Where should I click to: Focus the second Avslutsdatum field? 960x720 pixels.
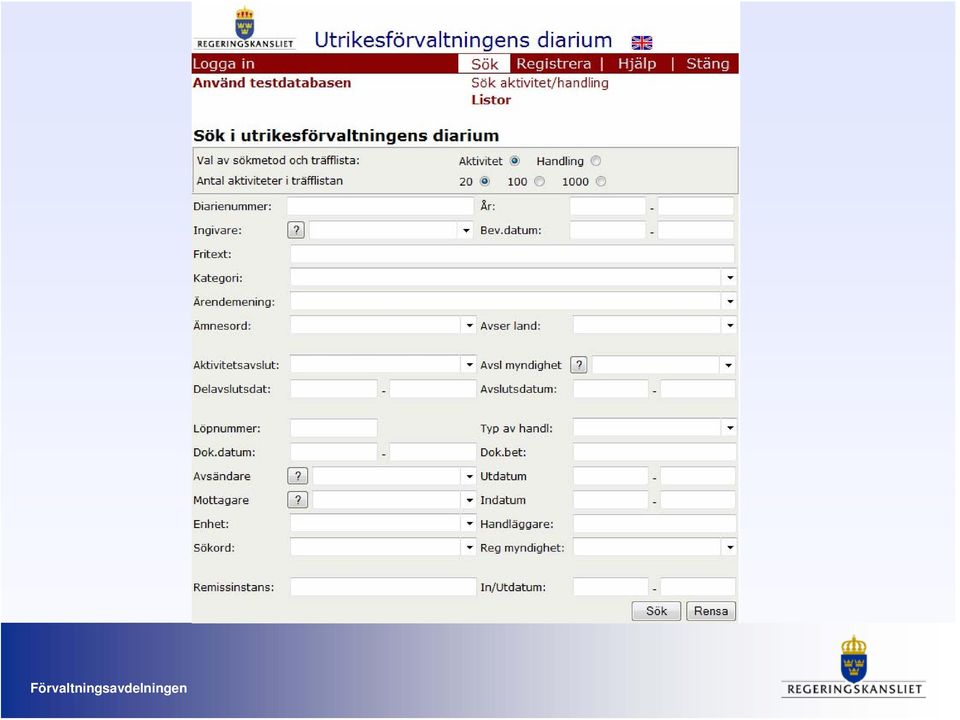tap(698, 389)
